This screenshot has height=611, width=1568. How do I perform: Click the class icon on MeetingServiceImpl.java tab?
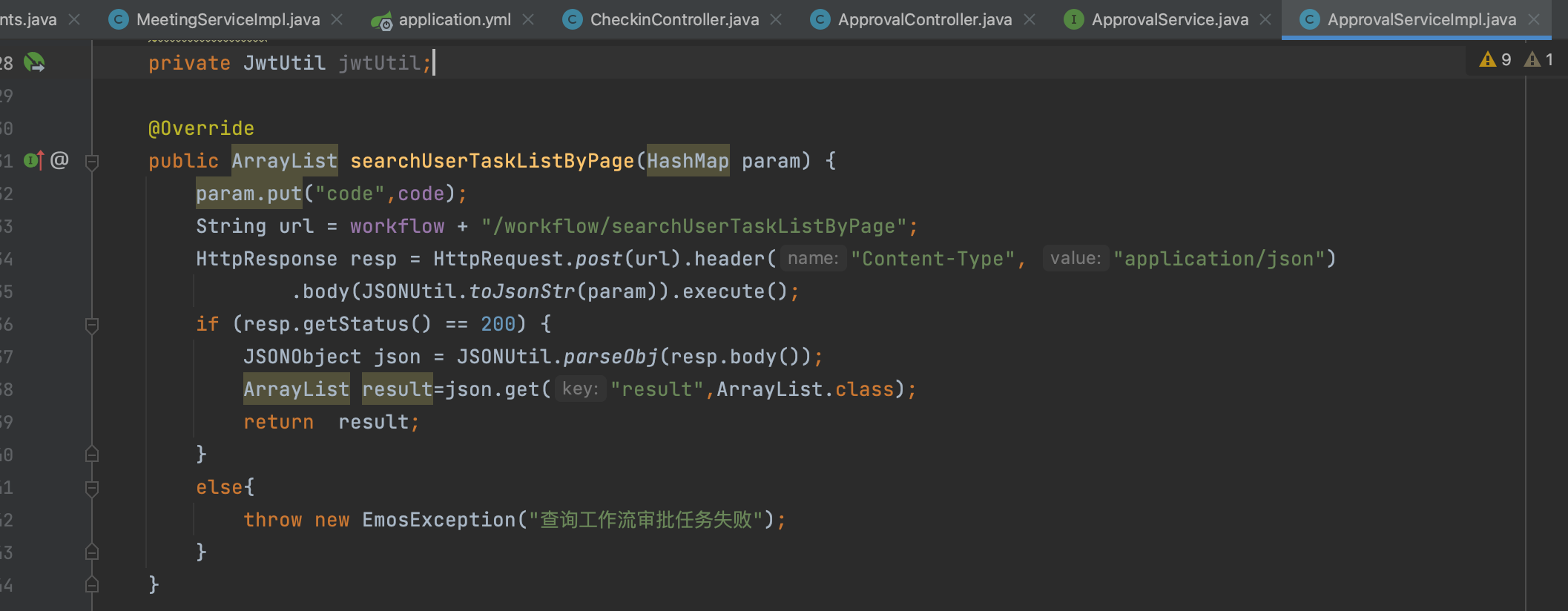(x=118, y=19)
